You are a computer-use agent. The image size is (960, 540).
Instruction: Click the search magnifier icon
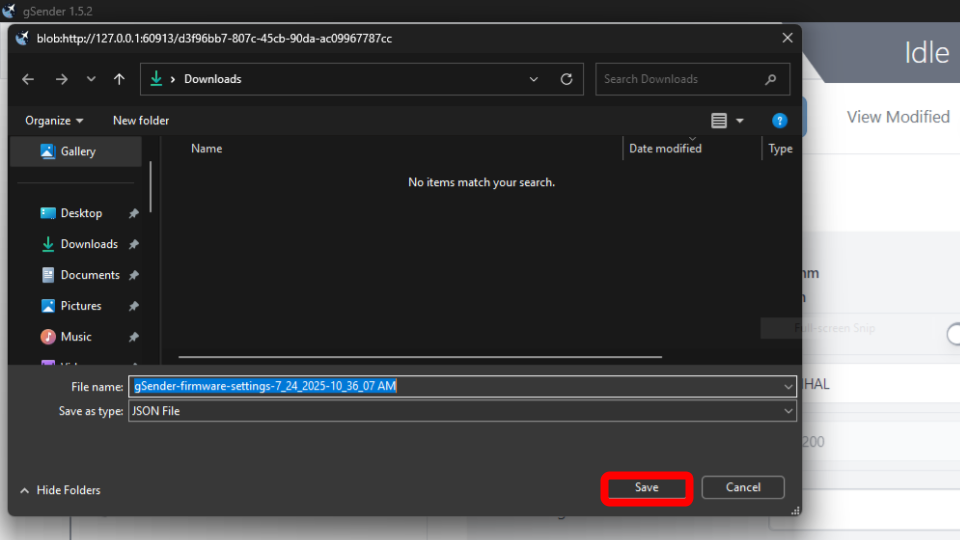tap(770, 79)
